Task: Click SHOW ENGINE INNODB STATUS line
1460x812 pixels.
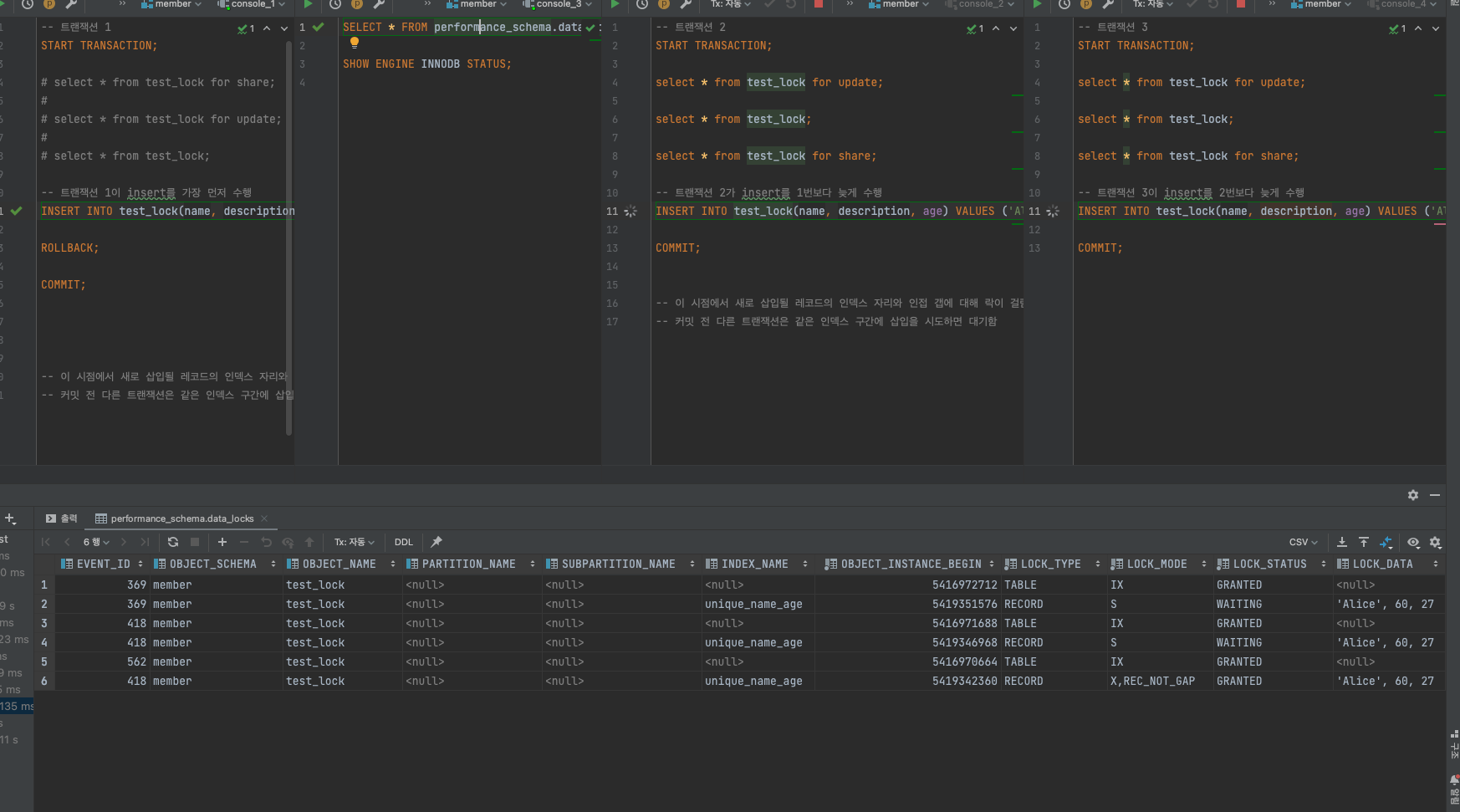Action: pyautogui.click(x=426, y=64)
